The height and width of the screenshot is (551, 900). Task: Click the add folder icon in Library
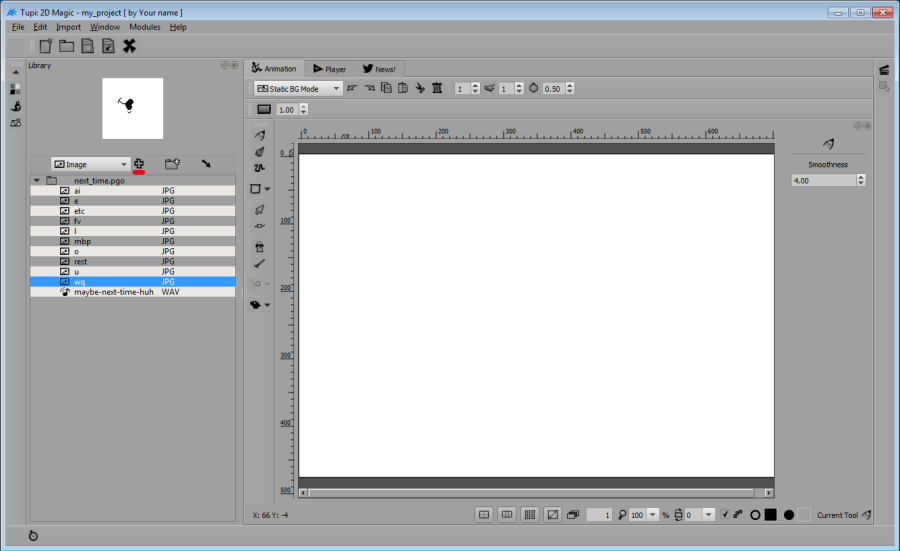click(x=172, y=163)
